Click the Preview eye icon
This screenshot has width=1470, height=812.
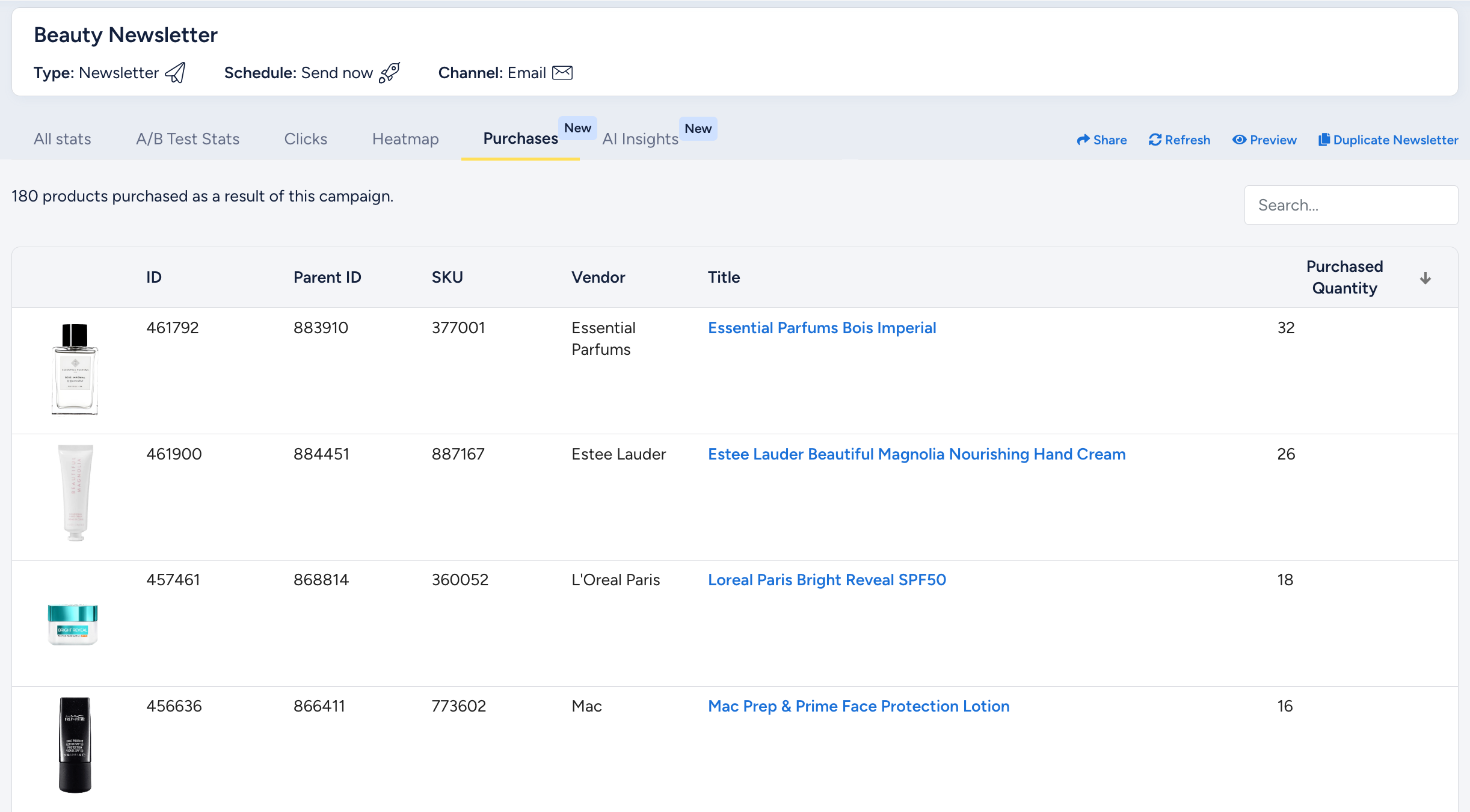pyautogui.click(x=1239, y=140)
